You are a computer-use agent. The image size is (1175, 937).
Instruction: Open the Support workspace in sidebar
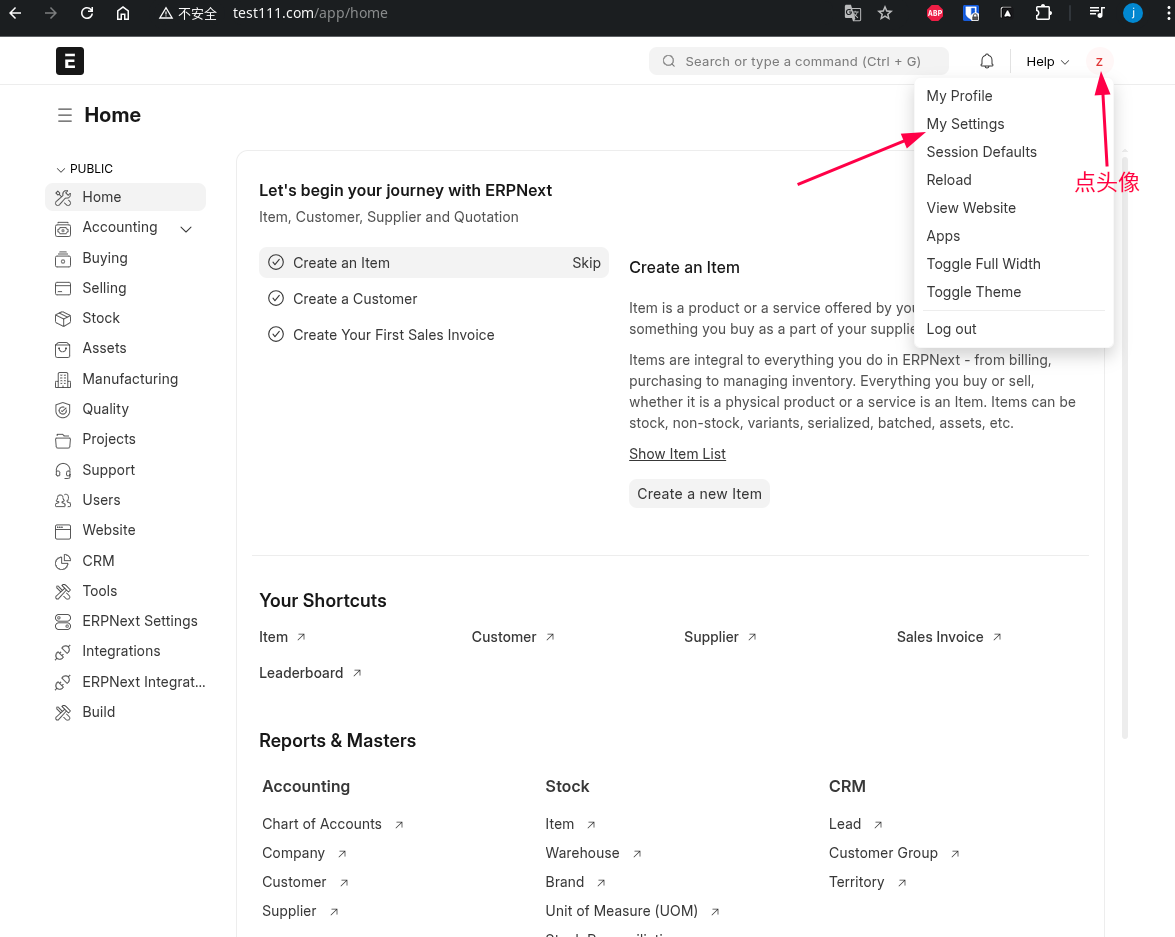click(x=108, y=470)
